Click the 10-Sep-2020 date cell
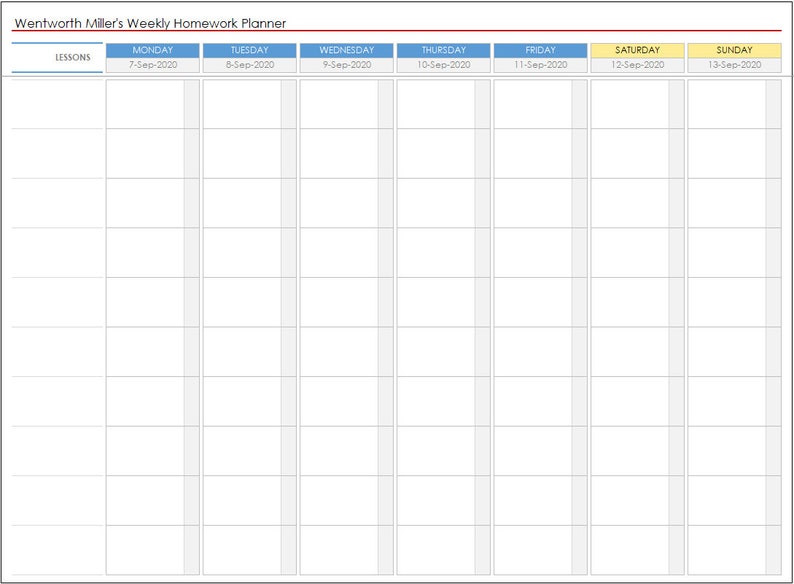794x584 pixels. 444,65
